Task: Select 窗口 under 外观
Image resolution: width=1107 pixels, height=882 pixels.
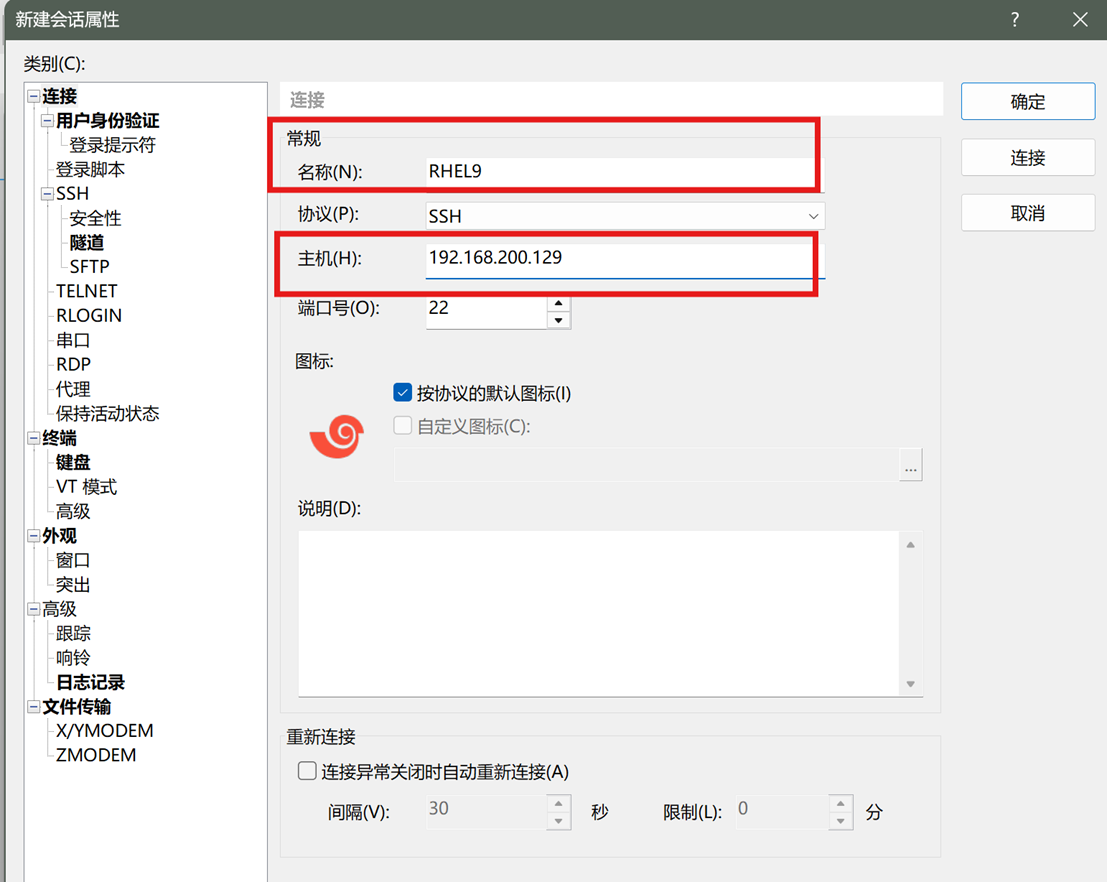Action: pyautogui.click(x=73, y=560)
